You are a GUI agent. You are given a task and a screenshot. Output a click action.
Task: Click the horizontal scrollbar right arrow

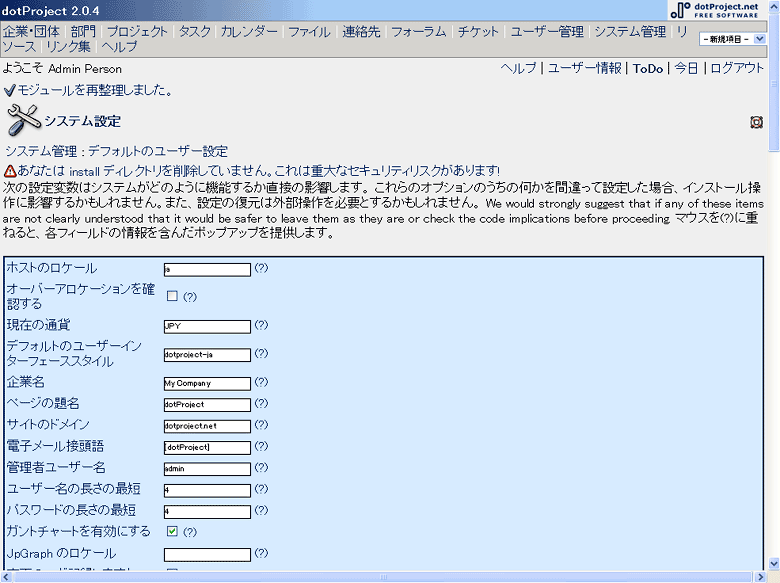tap(761, 577)
